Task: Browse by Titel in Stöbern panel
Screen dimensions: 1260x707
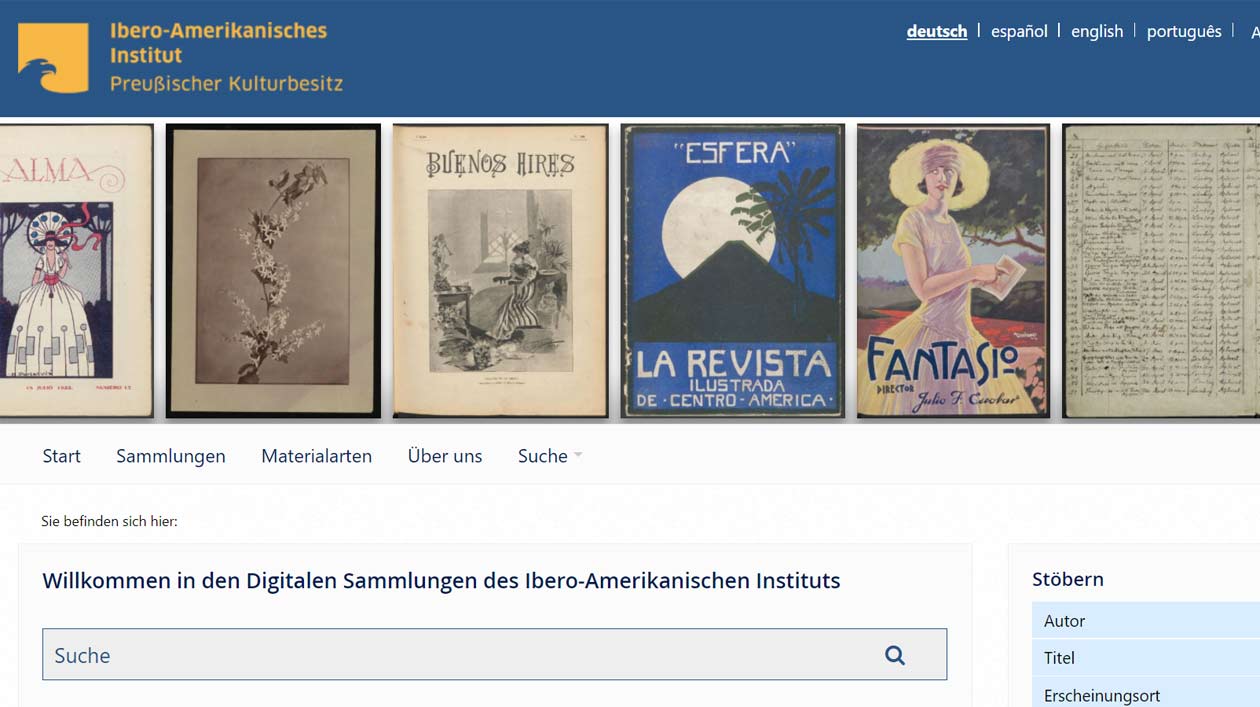Action: [1146, 658]
